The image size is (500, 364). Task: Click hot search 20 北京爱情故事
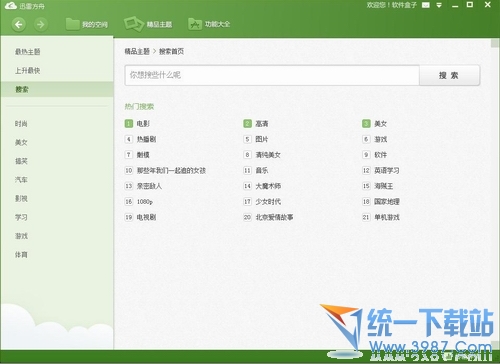[x=268, y=217]
